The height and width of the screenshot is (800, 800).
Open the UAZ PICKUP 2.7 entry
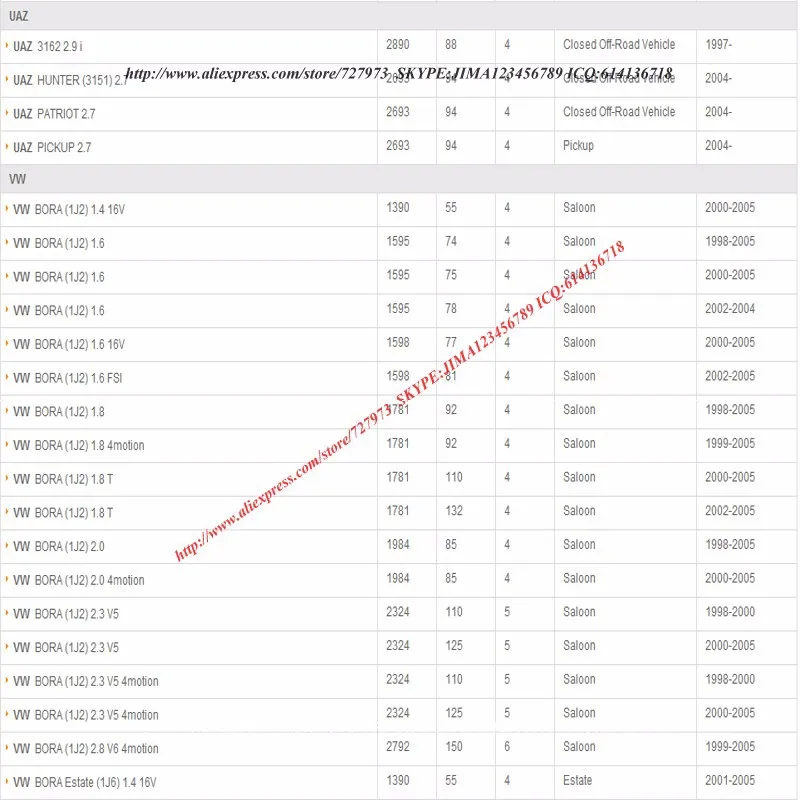52,147
